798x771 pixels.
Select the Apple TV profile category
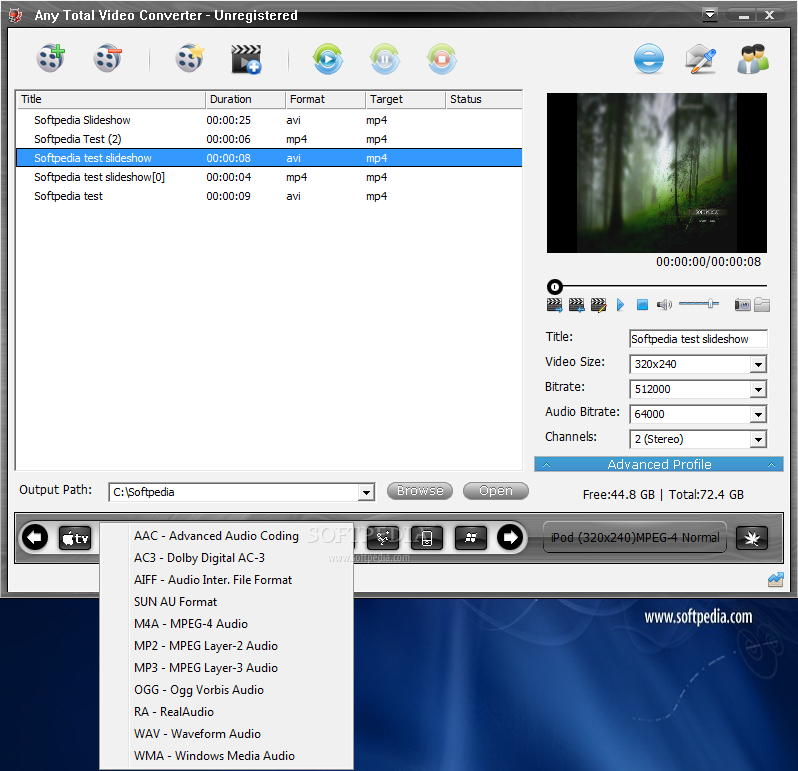(75, 538)
